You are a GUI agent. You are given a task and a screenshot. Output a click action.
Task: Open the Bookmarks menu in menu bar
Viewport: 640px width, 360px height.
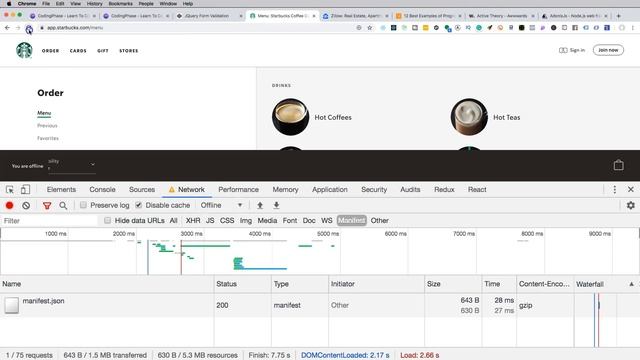click(120, 3)
